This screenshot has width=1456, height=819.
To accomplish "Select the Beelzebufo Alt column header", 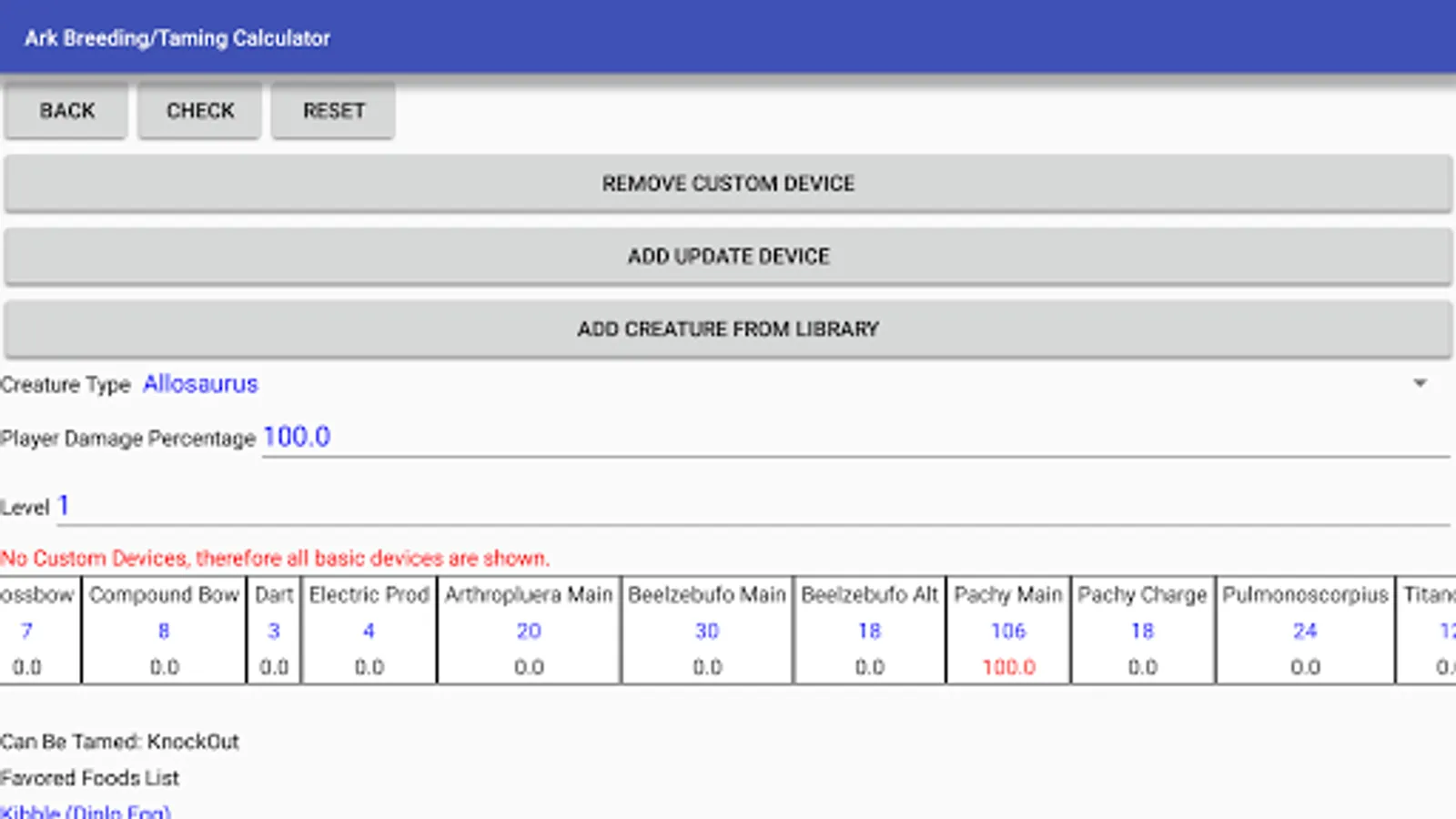I will [869, 594].
